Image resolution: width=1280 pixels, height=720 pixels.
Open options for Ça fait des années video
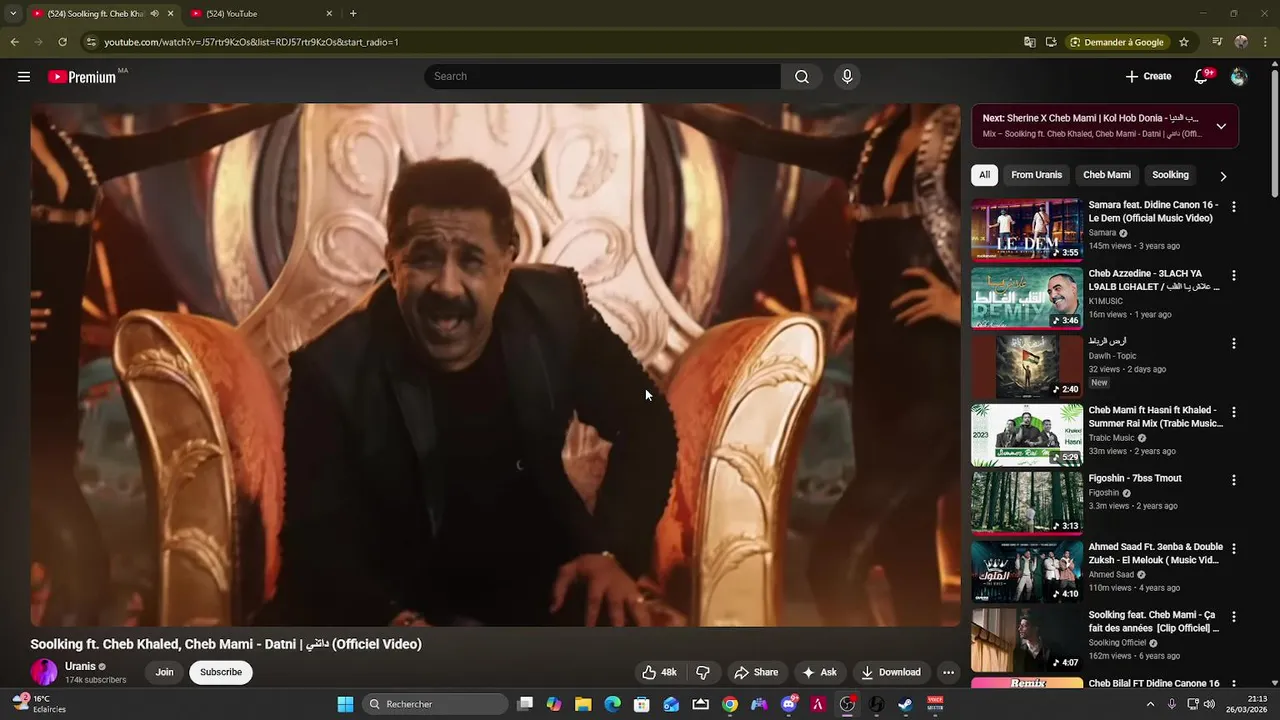coord(1233,616)
